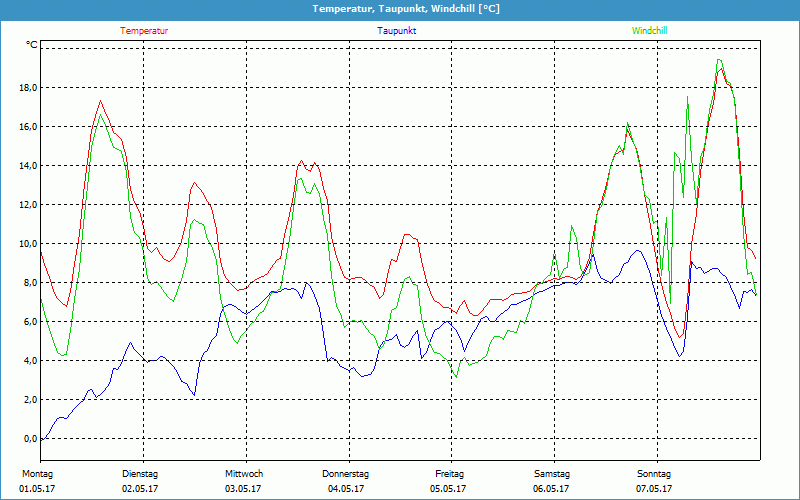The height and width of the screenshot is (500, 800).
Task: Click the 12,0 y-axis value
Action: tap(29, 205)
